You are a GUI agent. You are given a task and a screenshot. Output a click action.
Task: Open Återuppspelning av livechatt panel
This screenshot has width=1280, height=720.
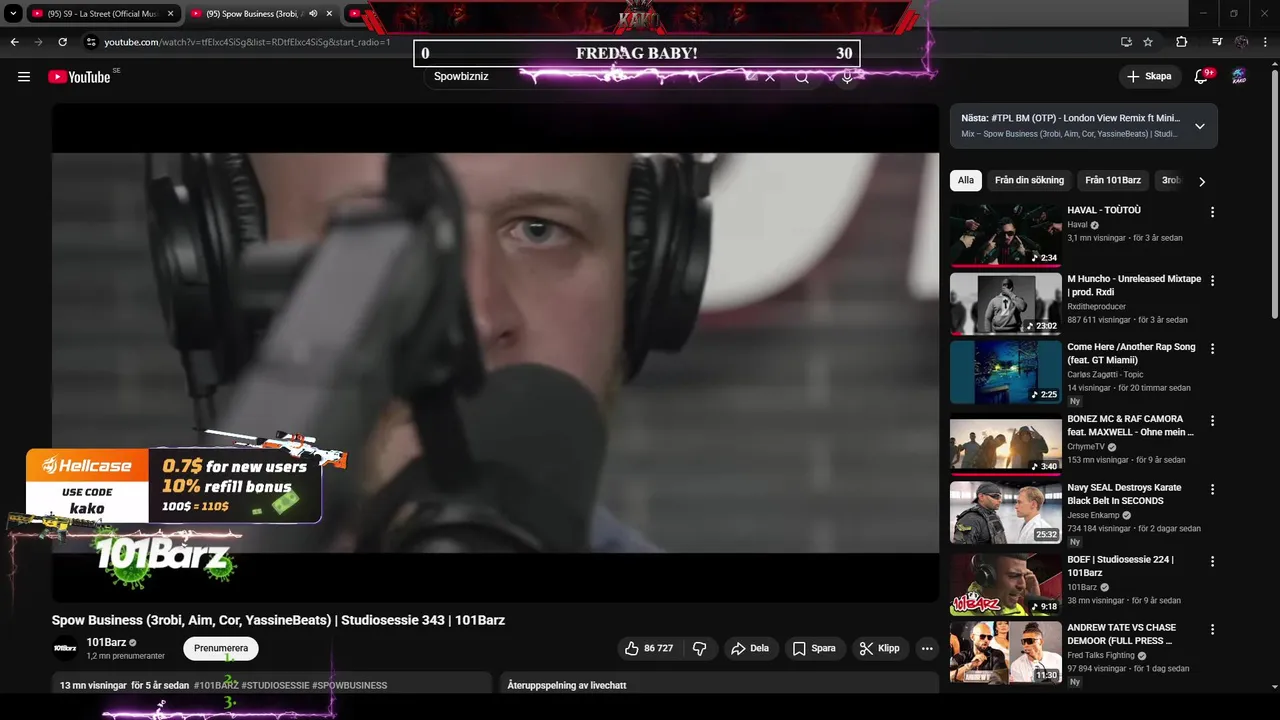tap(719, 683)
